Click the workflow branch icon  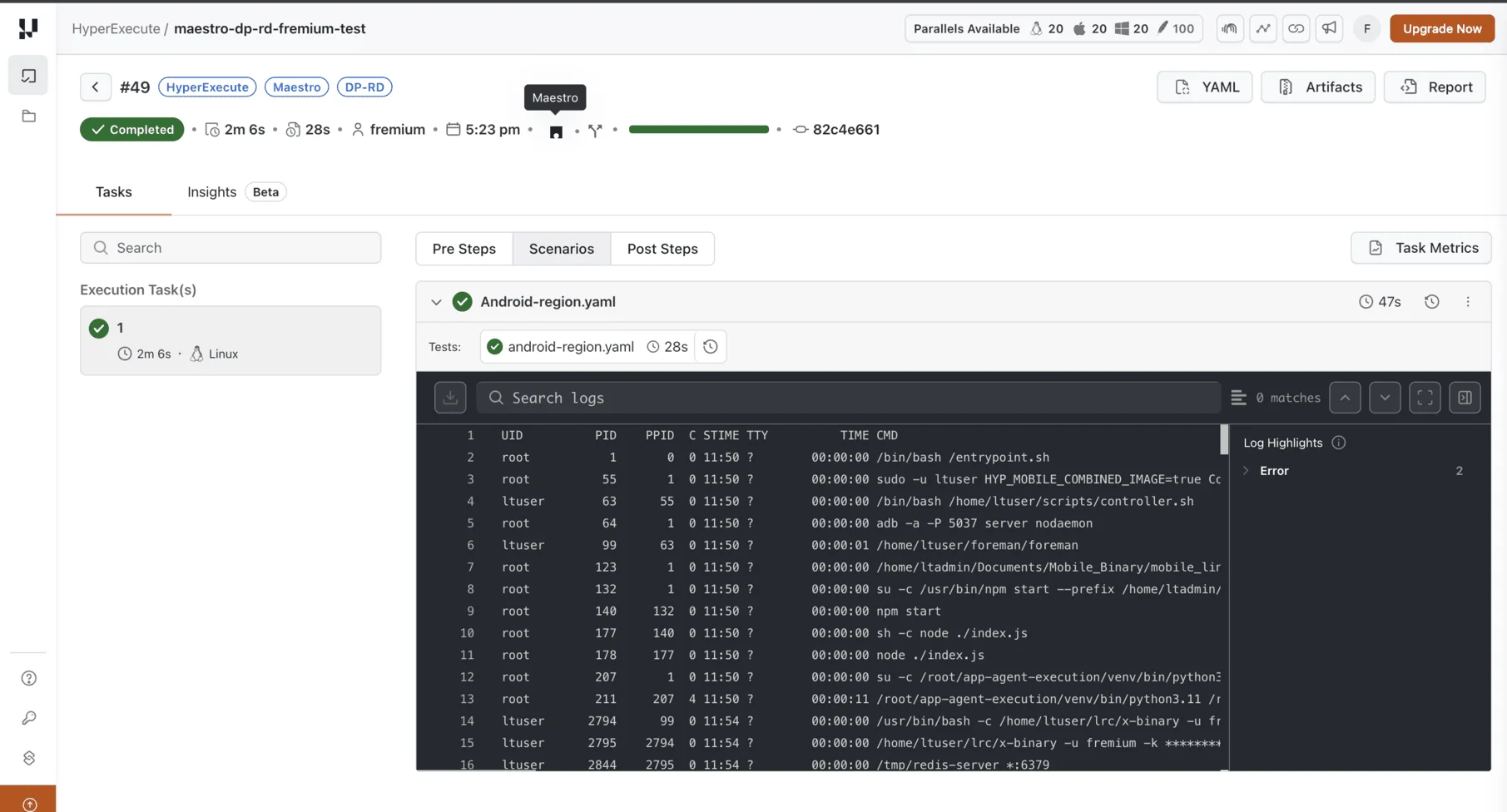tap(595, 131)
